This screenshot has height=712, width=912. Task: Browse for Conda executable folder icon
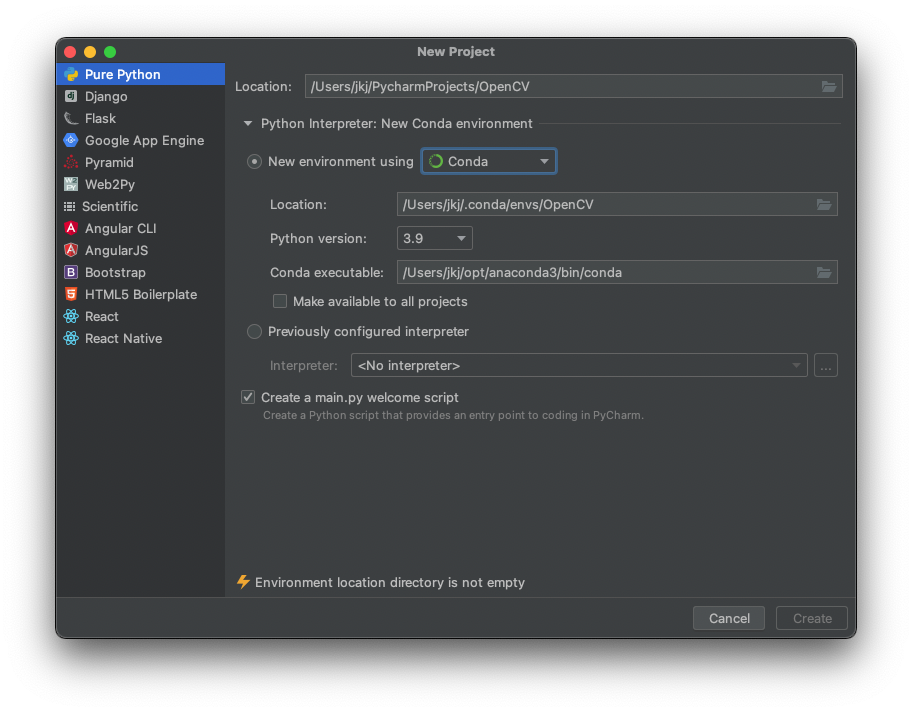824,273
